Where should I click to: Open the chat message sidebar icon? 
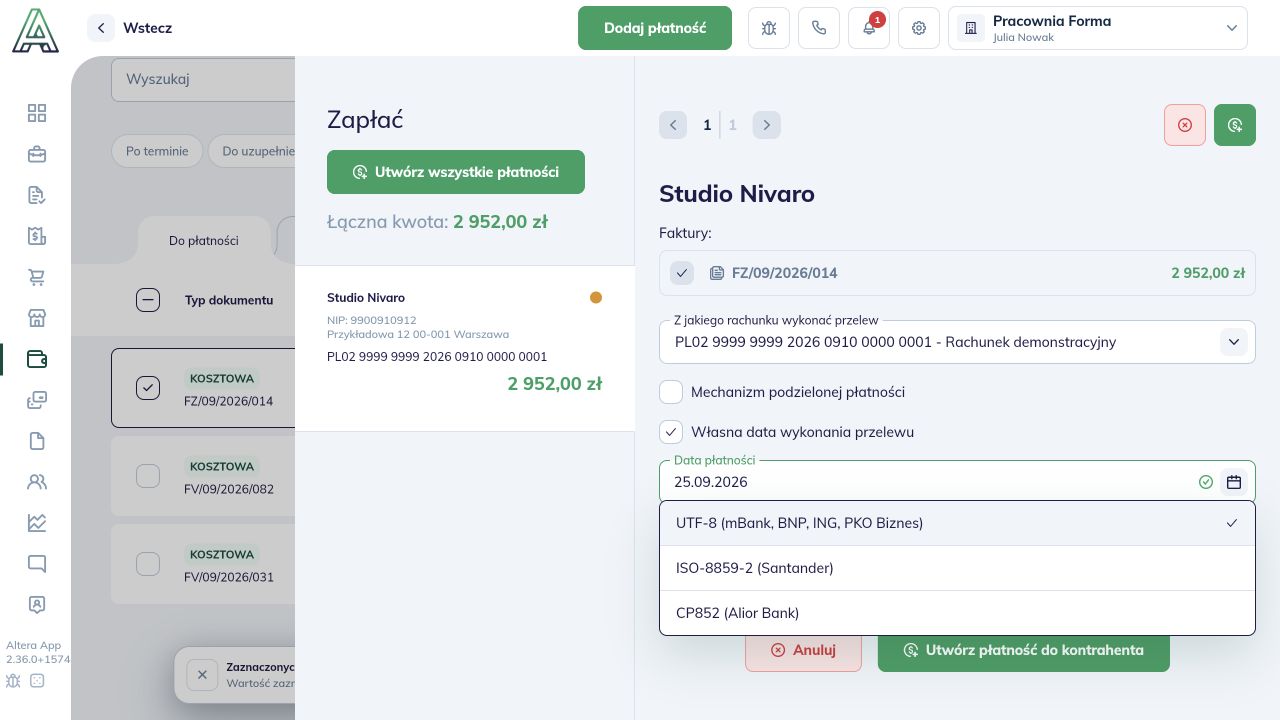coord(37,564)
